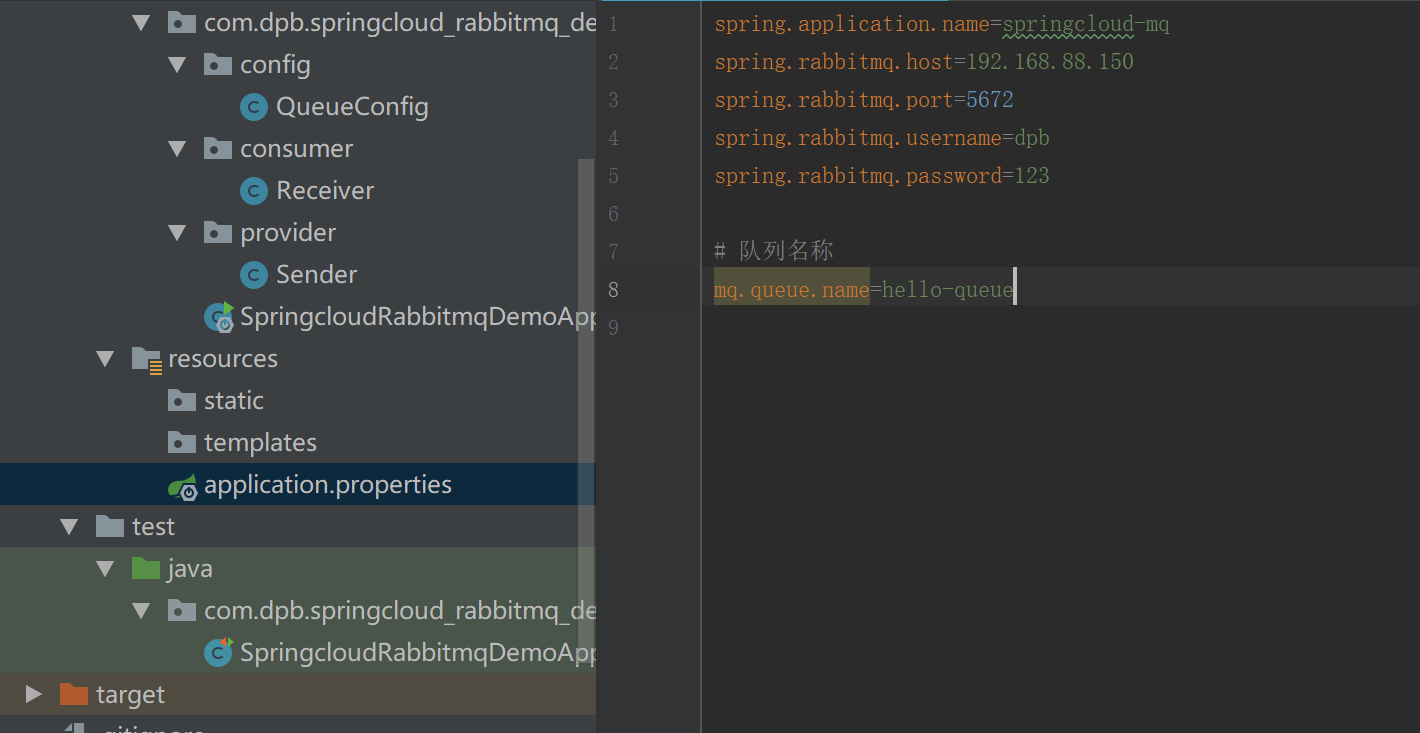Click the hello-queue value
This screenshot has height=733, width=1420.
click(948, 290)
